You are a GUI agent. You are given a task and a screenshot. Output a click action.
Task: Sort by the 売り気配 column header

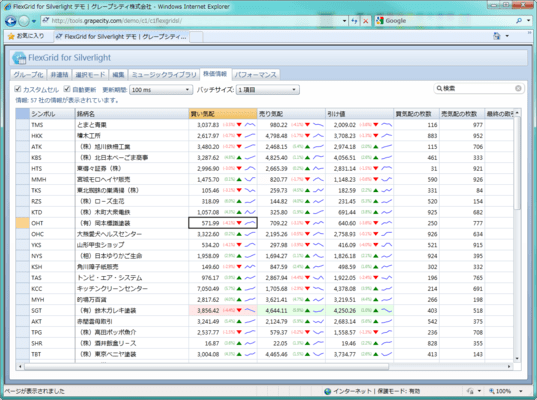tap(291, 114)
